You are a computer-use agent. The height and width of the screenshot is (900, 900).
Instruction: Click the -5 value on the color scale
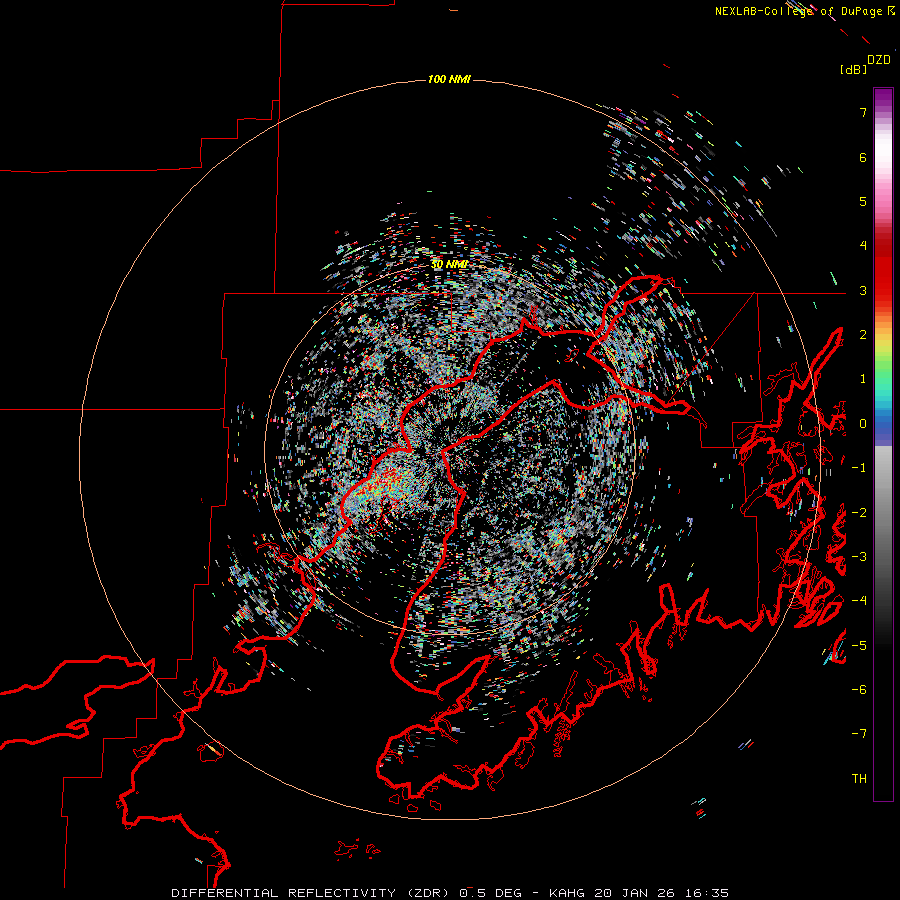coord(859,645)
